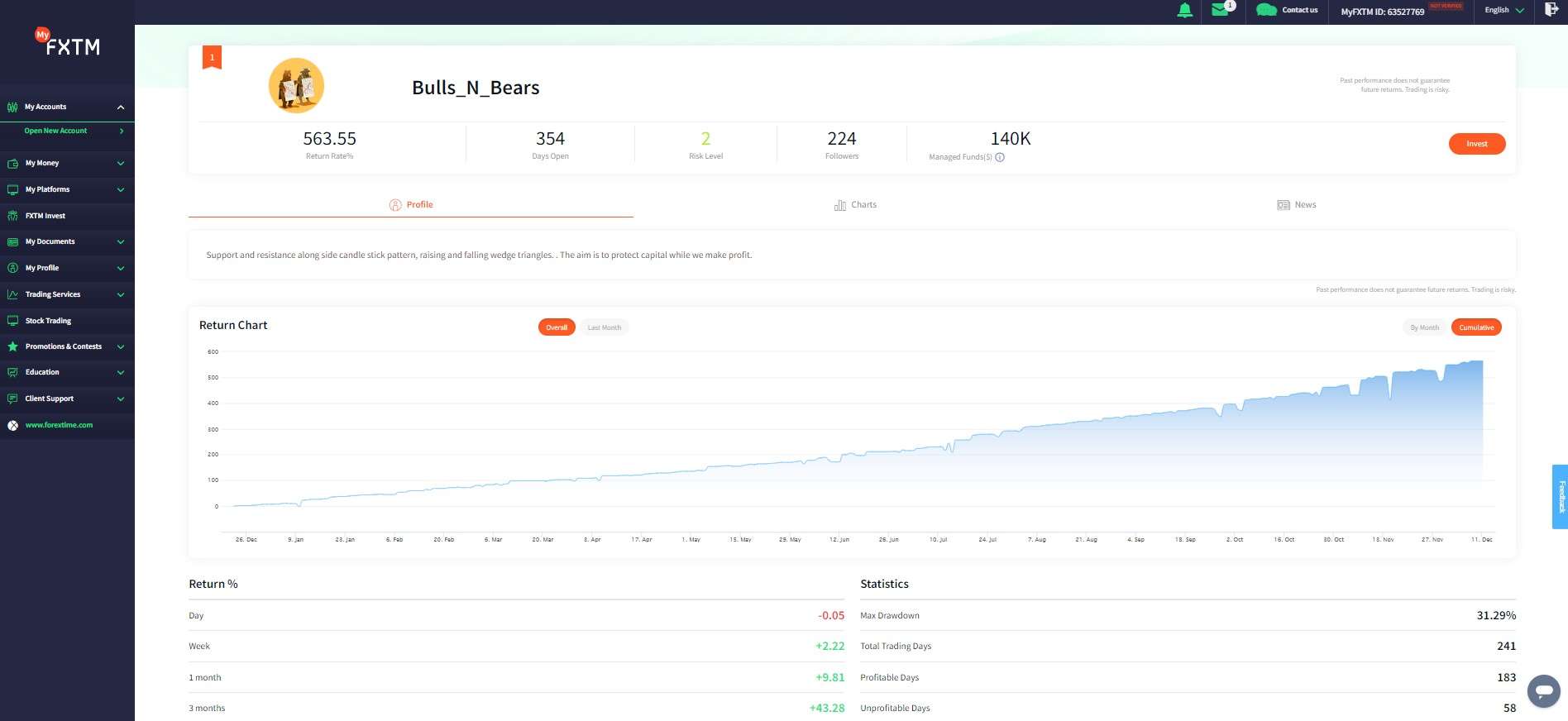Open the English language dropdown
Viewport: 1568px width, 721px height.
tap(1504, 10)
